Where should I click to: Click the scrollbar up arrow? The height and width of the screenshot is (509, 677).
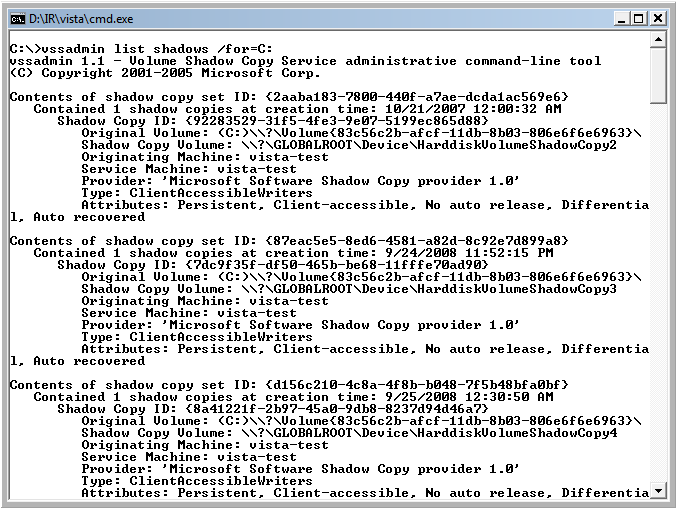658,40
